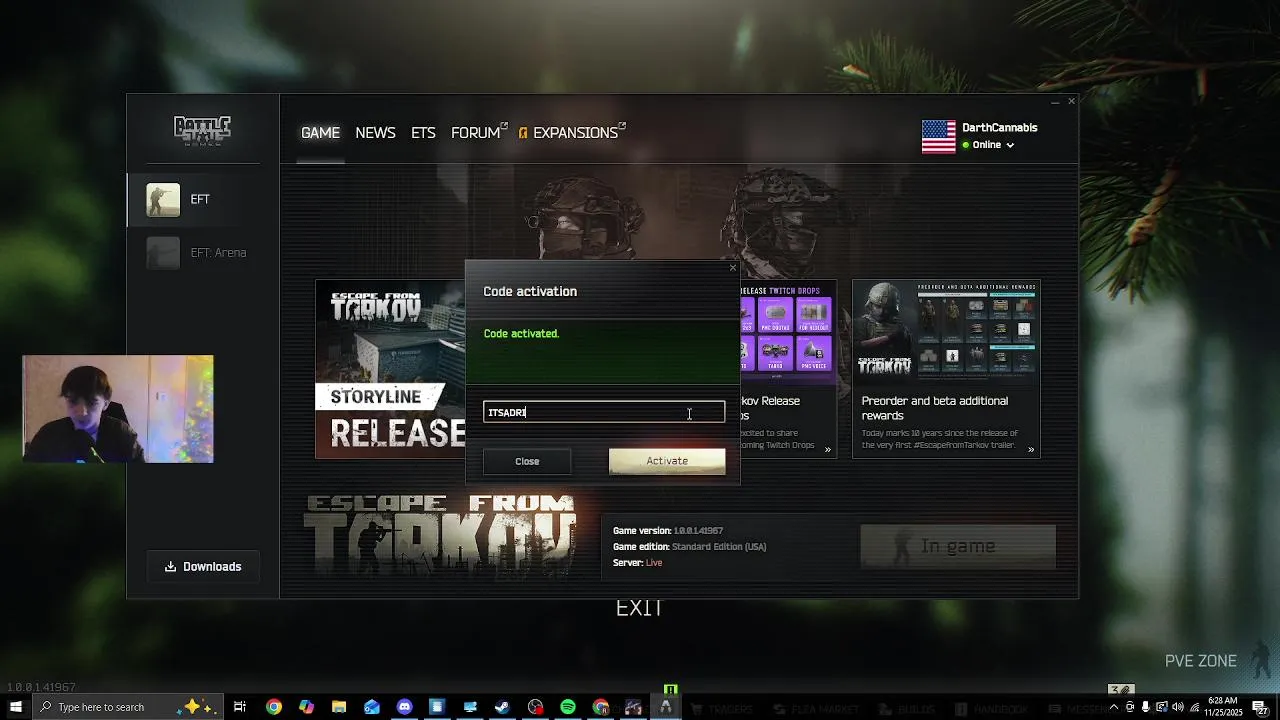Open the Windows Start menu

coord(15,707)
